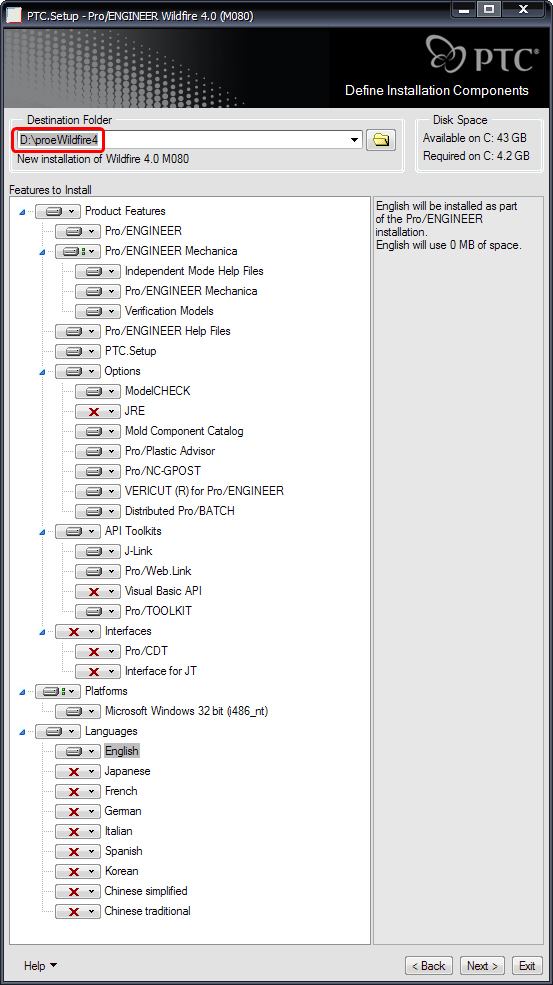The height and width of the screenshot is (985, 553).
Task: Open install dropdown for Chinese simplified
Action: pyautogui.click(x=92, y=891)
